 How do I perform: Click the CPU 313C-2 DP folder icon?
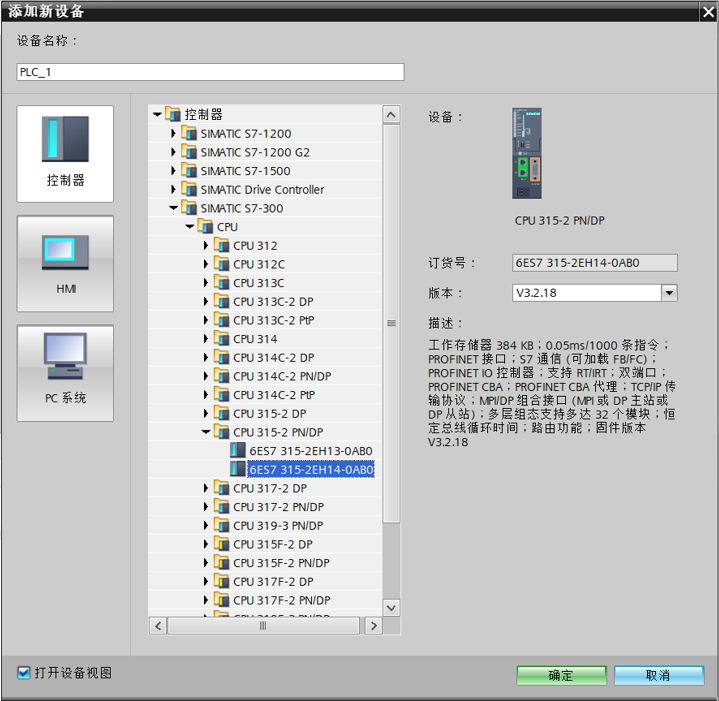click(x=221, y=302)
